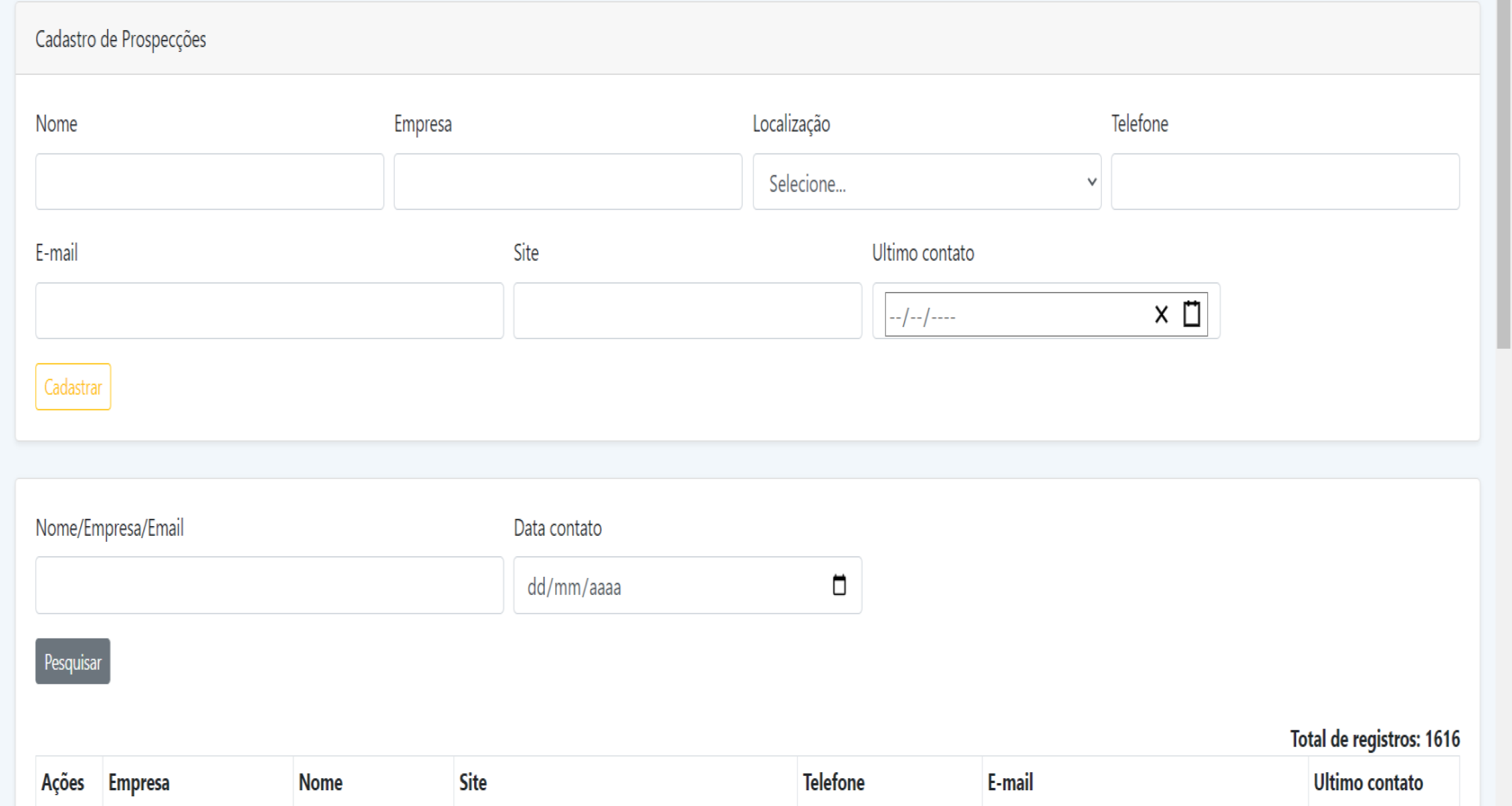Image resolution: width=1512 pixels, height=806 pixels.
Task: Click the page vertical scrollbar thumb
Action: [x=1503, y=175]
